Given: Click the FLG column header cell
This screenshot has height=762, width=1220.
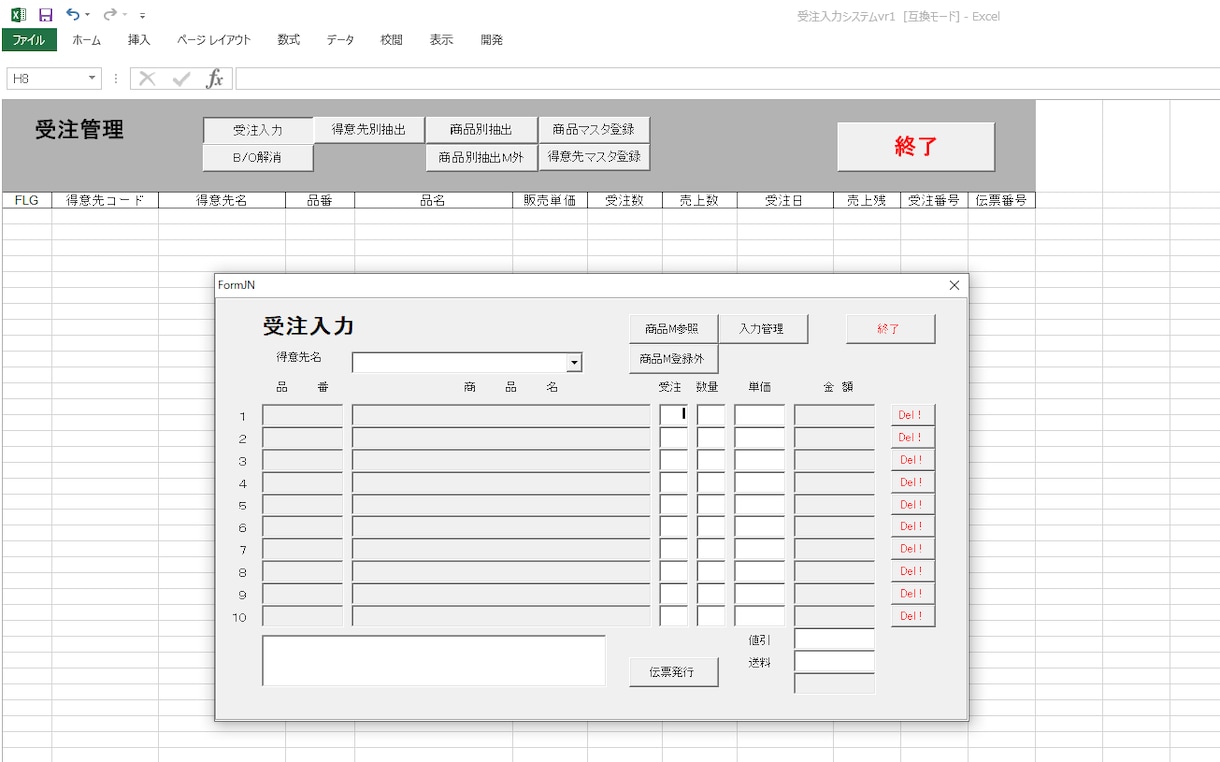Looking at the screenshot, I should (x=27, y=200).
